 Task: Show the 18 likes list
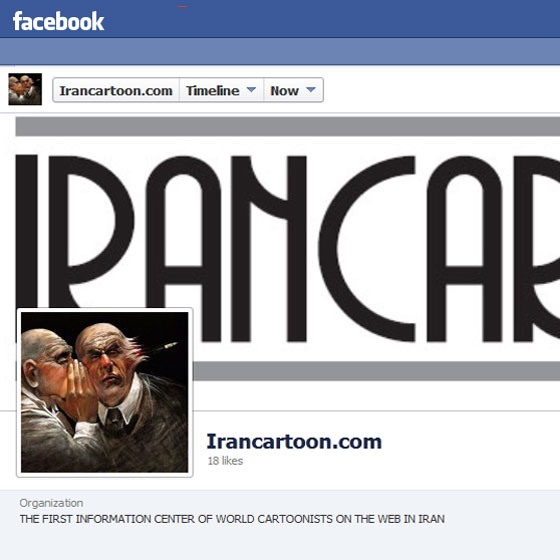(x=225, y=461)
